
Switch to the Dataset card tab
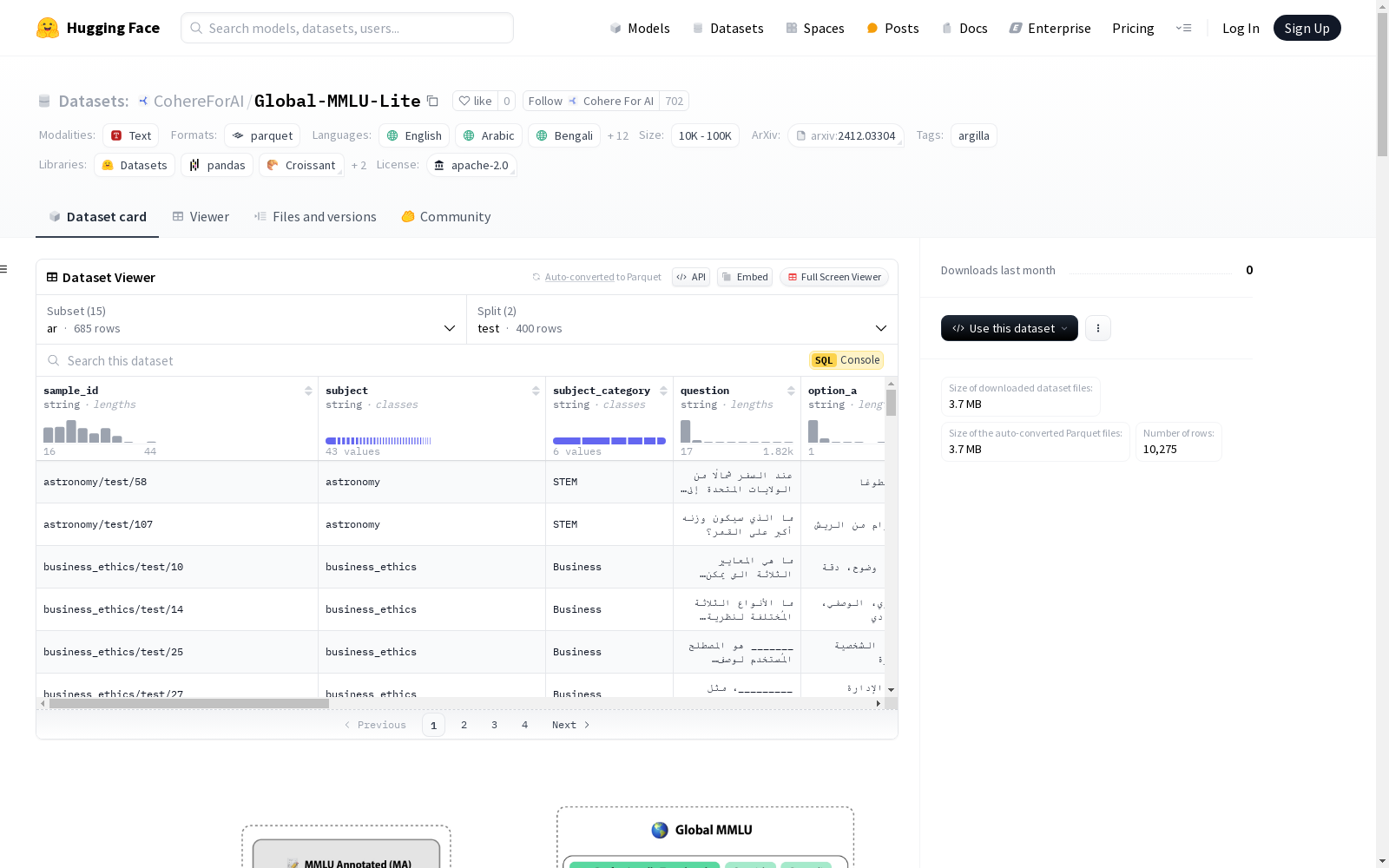97,217
